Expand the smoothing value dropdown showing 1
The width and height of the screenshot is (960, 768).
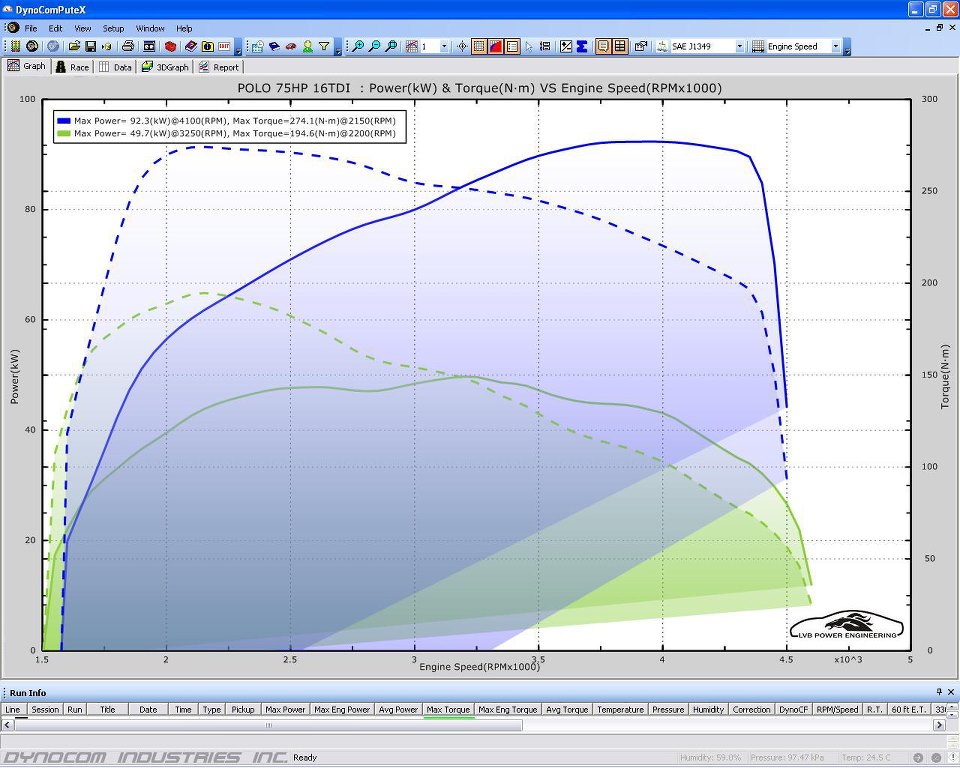443,47
